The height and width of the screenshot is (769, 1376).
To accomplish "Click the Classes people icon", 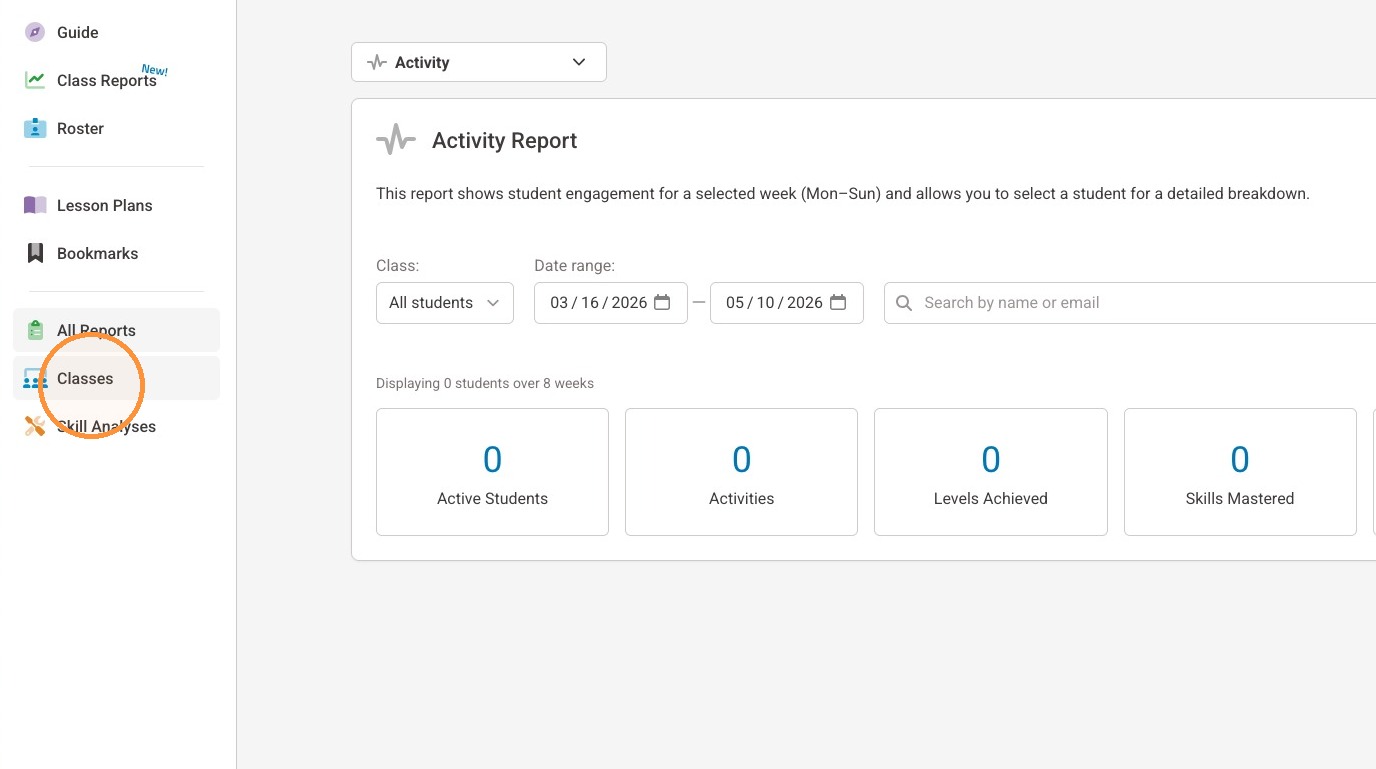I will (35, 379).
